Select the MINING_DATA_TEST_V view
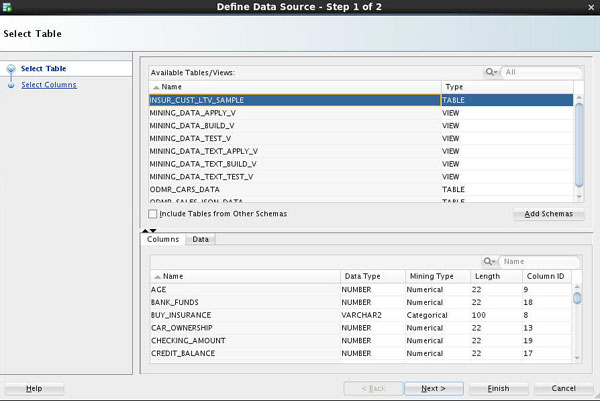The width and height of the screenshot is (600, 401). [361, 139]
